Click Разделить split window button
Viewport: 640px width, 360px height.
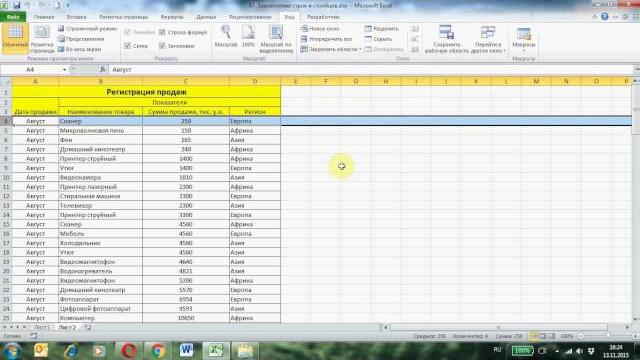[381, 29]
